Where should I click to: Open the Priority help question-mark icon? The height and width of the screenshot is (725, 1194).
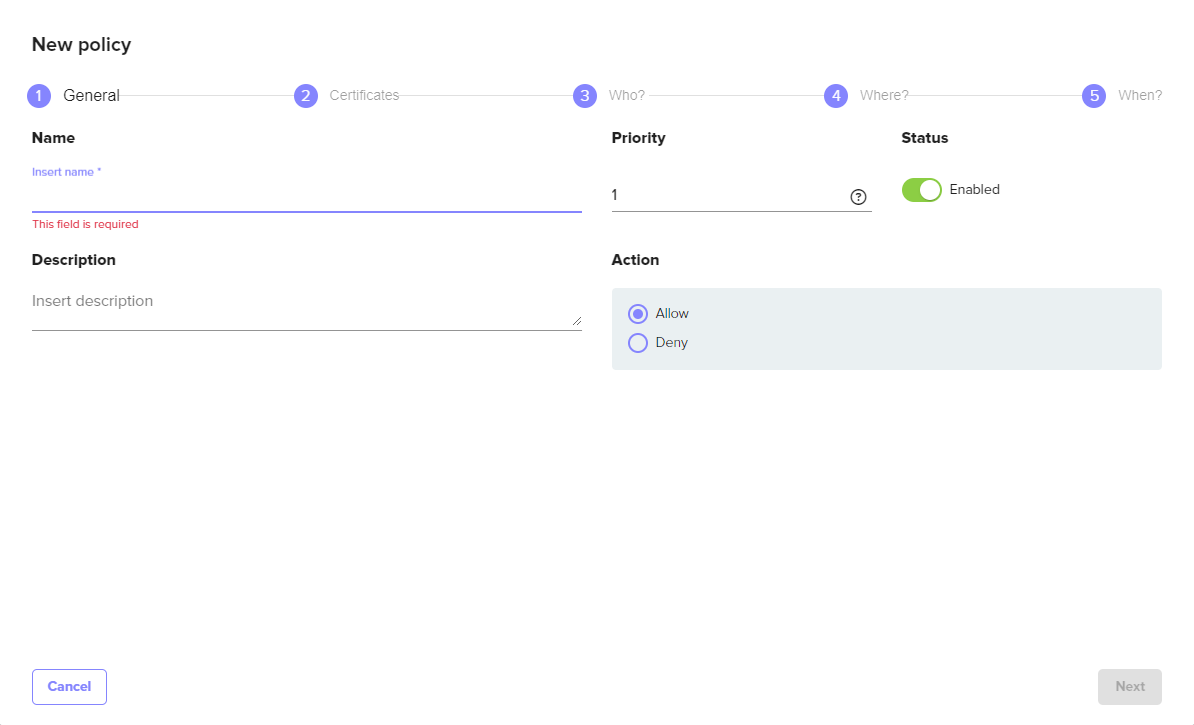(858, 197)
